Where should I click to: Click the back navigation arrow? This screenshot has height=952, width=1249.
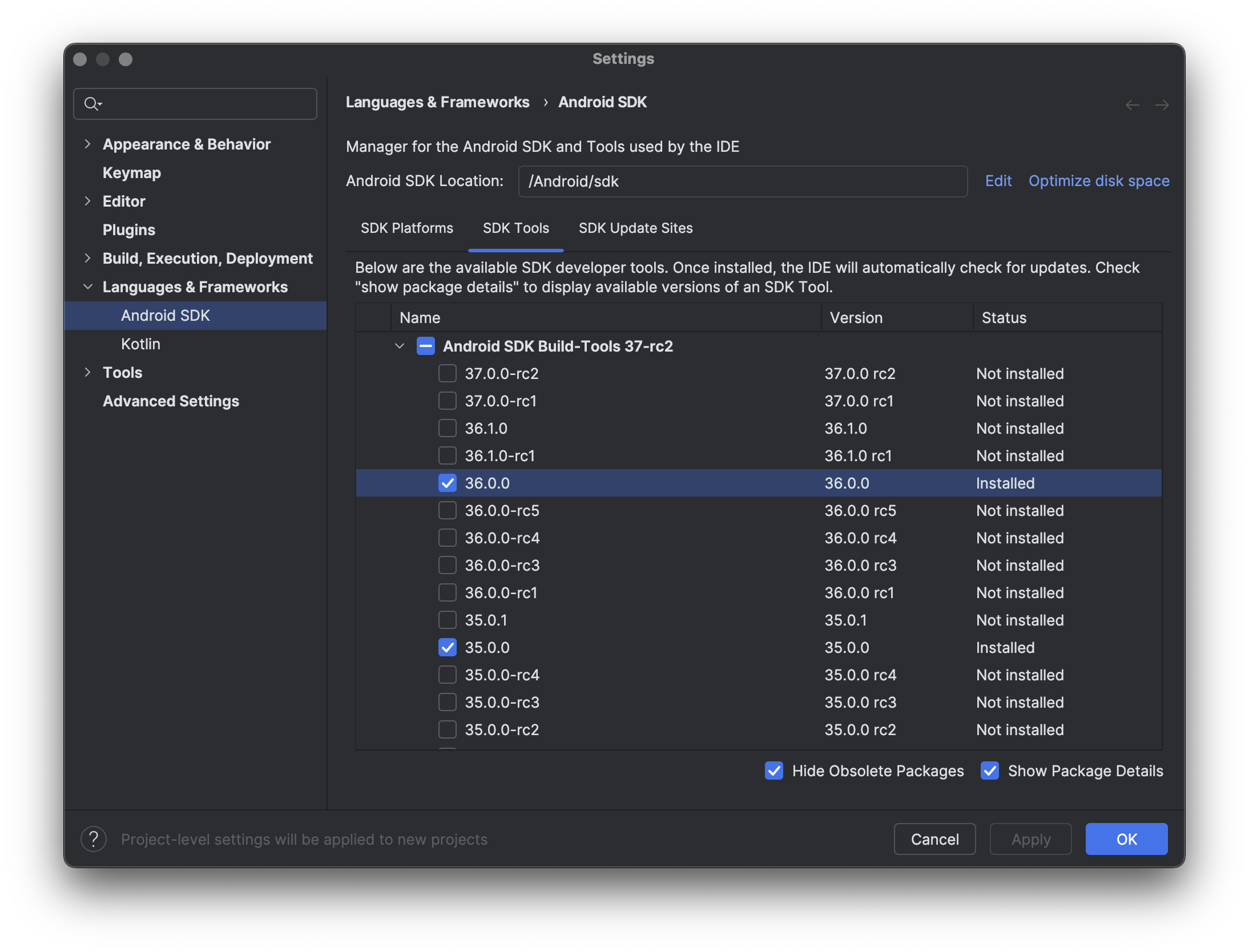click(x=1134, y=104)
